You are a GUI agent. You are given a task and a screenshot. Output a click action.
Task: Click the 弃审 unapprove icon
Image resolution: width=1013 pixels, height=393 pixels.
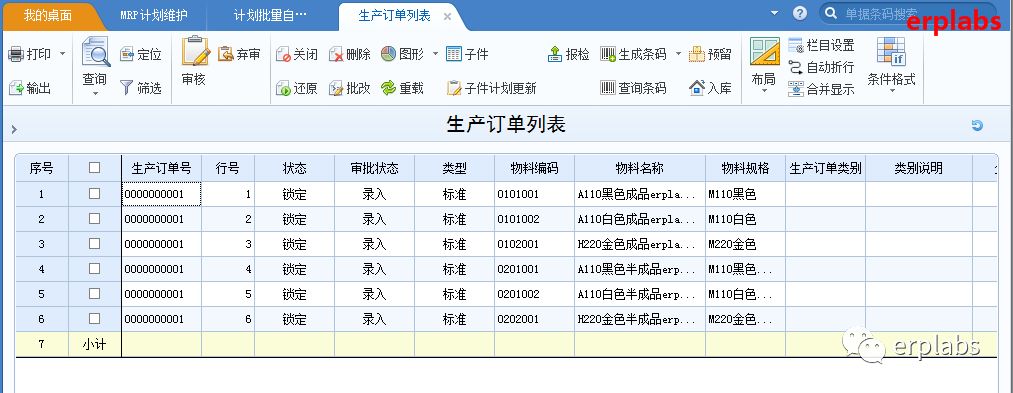click(x=225, y=54)
